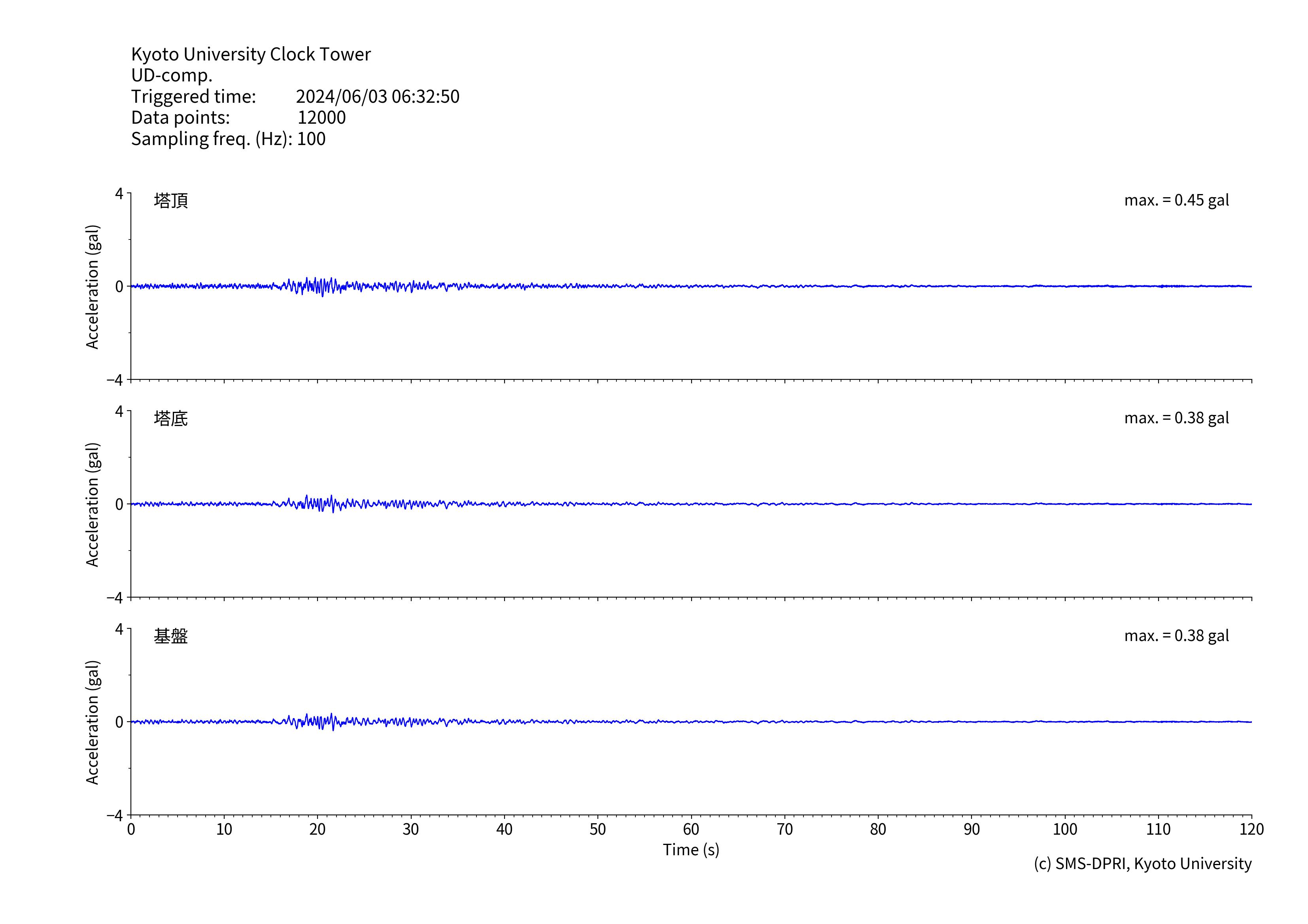This screenshot has height=924, width=1308.
Task: Click the bottom plot's Acceleration (gal) axis label
Action: coord(92,722)
